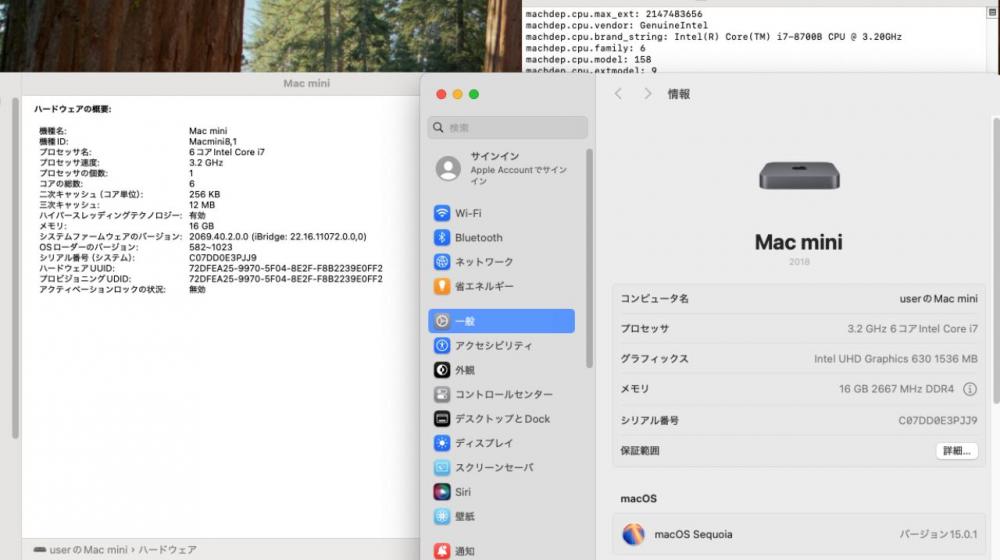This screenshot has height=560, width=1000.
Task: Click 16 GB 2667 MHz DDR4 text
Action: 896,389
